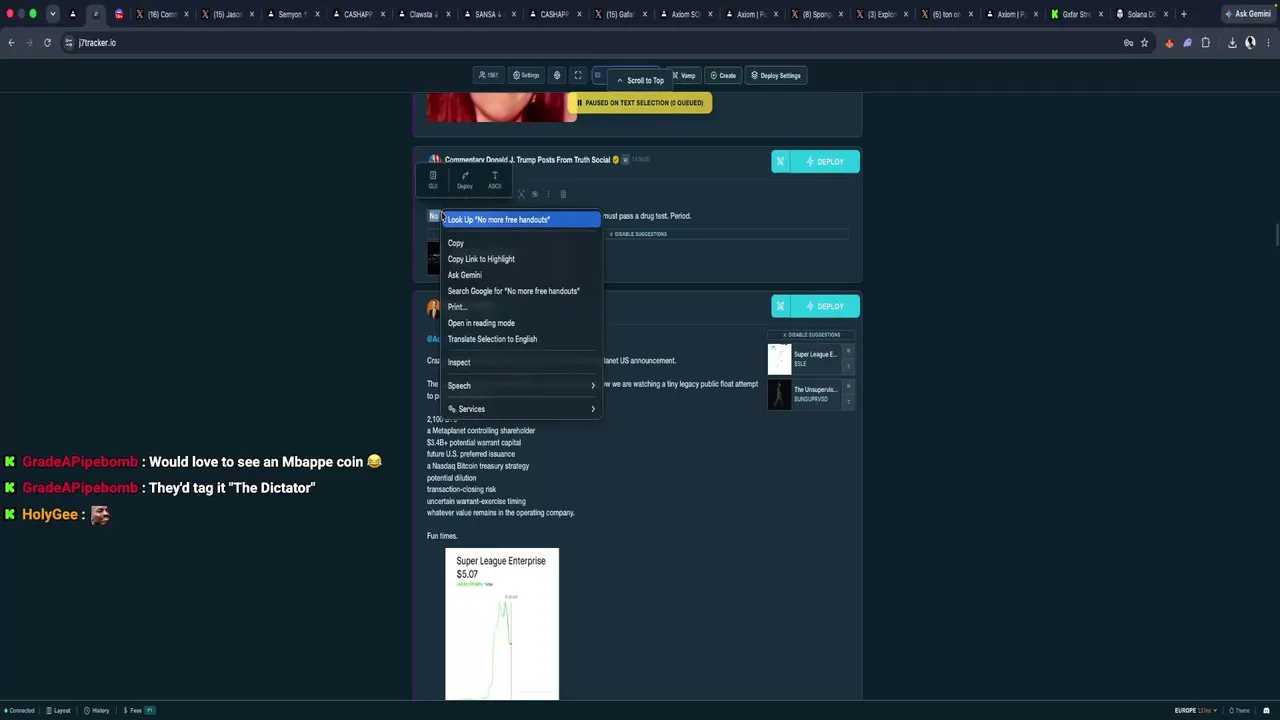Reload the page
This screenshot has height=720, width=1280.
tap(47, 43)
